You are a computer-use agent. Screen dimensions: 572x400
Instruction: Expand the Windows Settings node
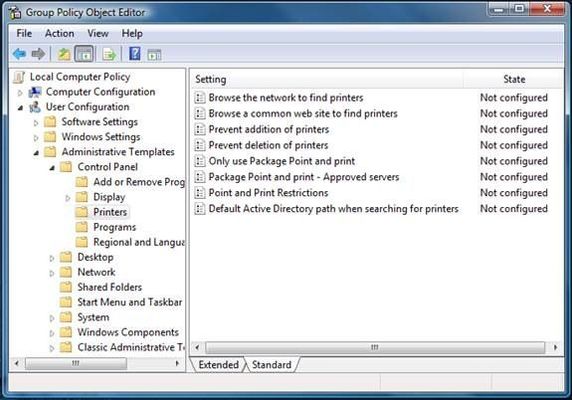pyautogui.click(x=36, y=138)
